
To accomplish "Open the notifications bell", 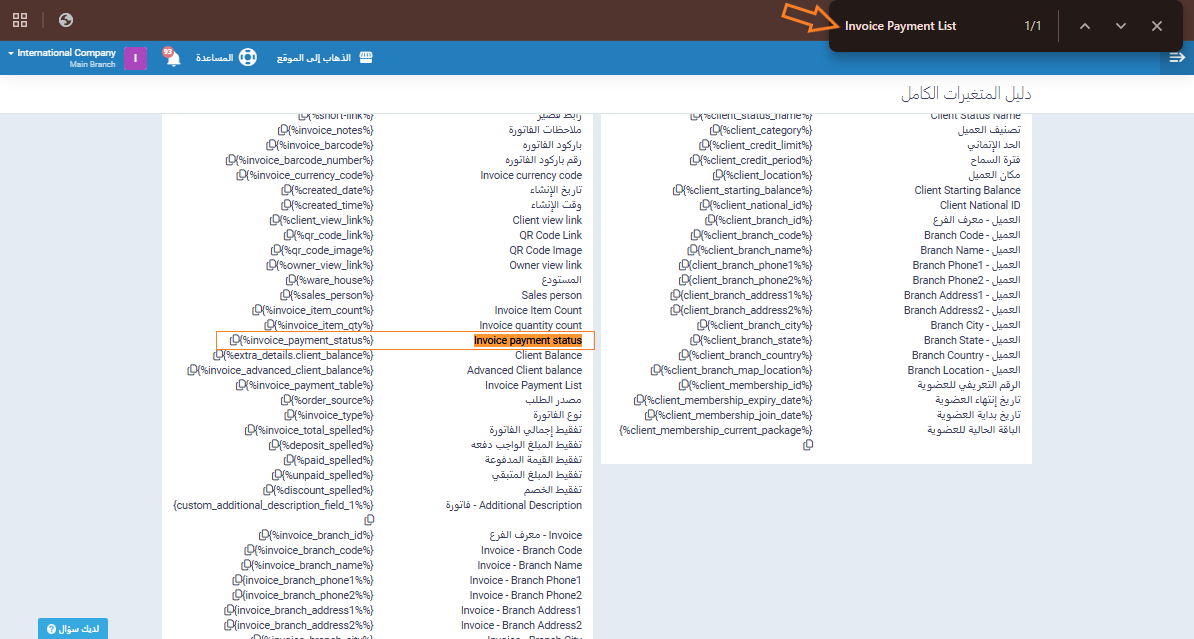I will pyautogui.click(x=173, y=58).
